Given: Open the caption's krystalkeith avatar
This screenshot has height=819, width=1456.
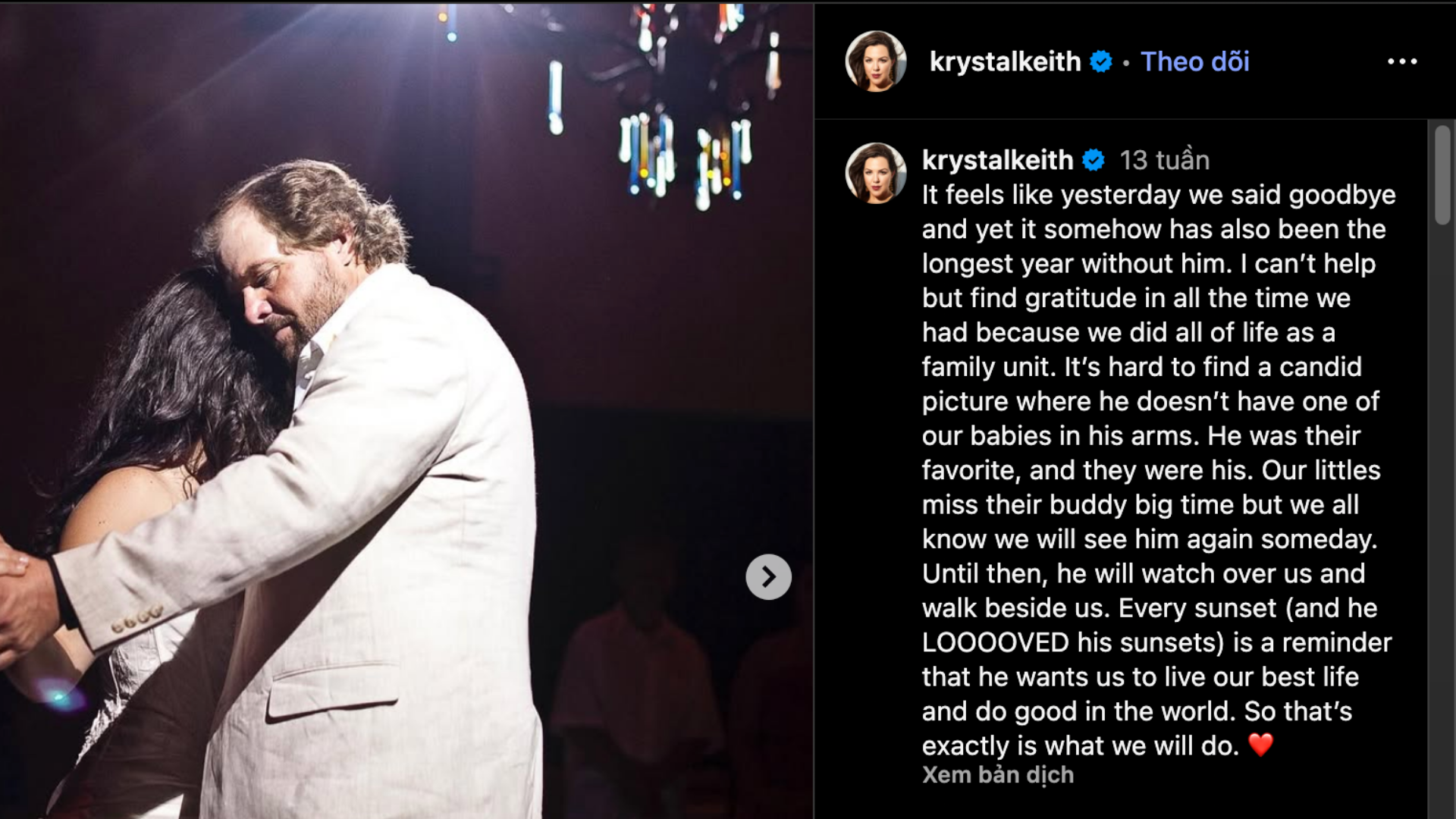Looking at the screenshot, I should pos(876,173).
